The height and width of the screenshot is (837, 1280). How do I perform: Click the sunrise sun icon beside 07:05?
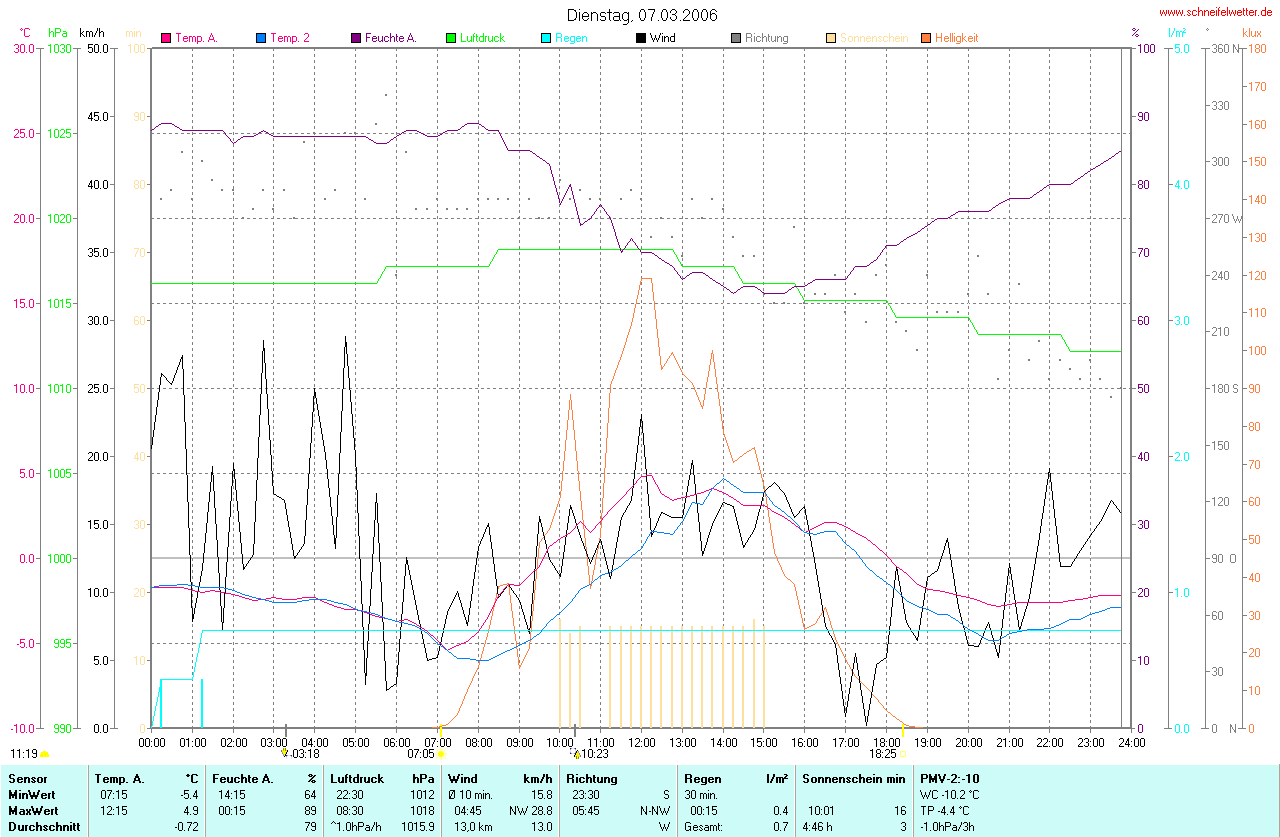click(440, 754)
